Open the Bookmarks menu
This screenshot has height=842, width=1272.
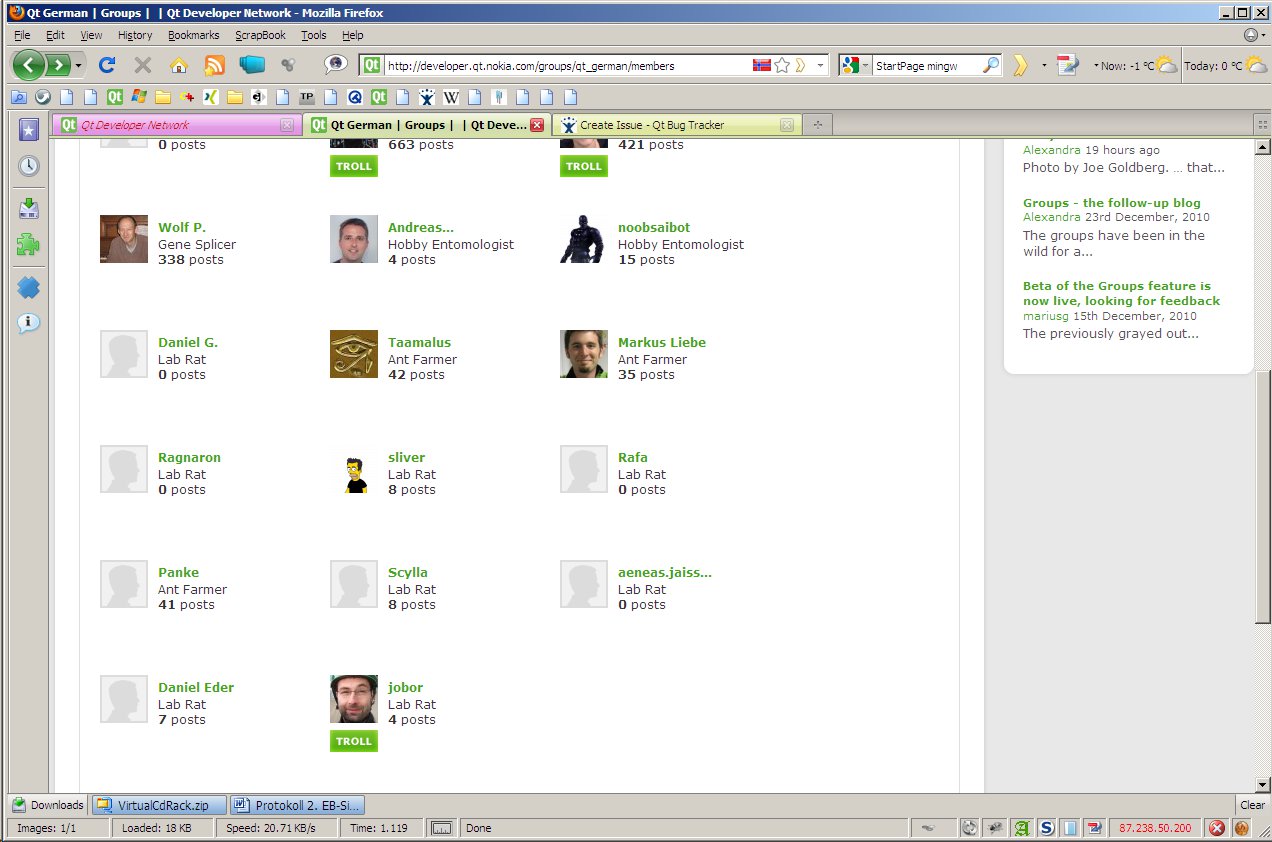click(193, 35)
